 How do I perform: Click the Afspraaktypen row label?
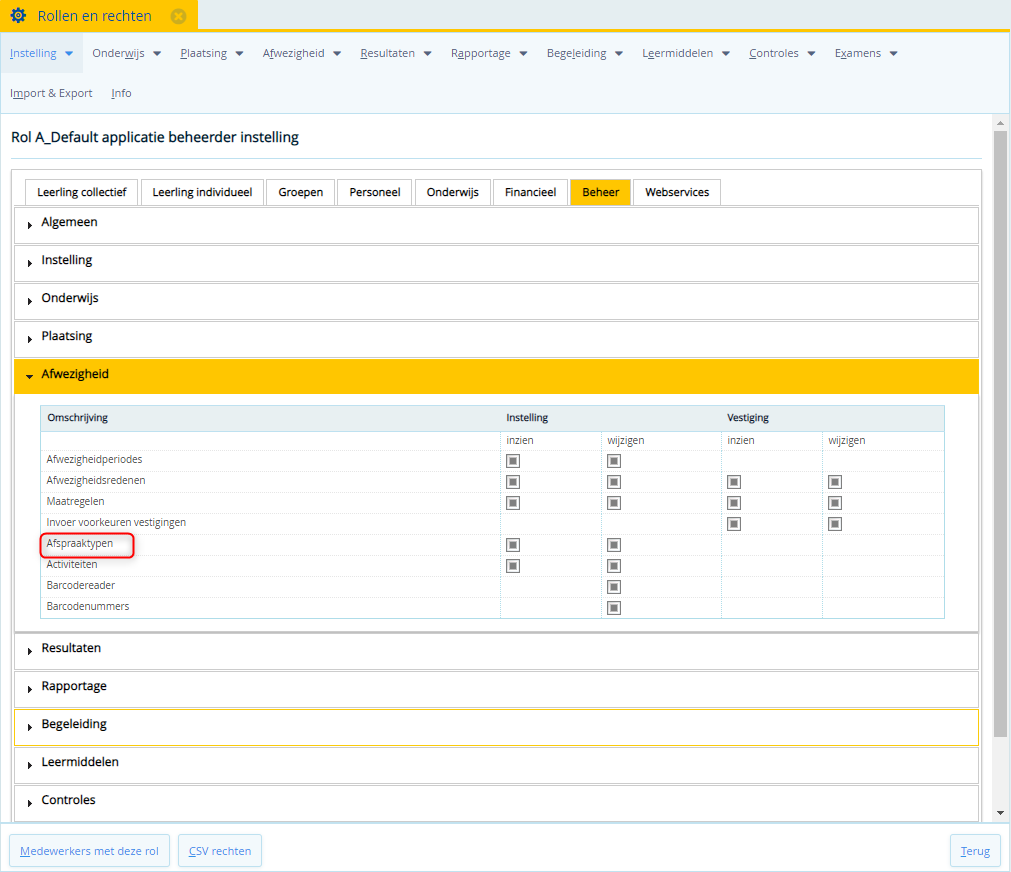[80, 543]
